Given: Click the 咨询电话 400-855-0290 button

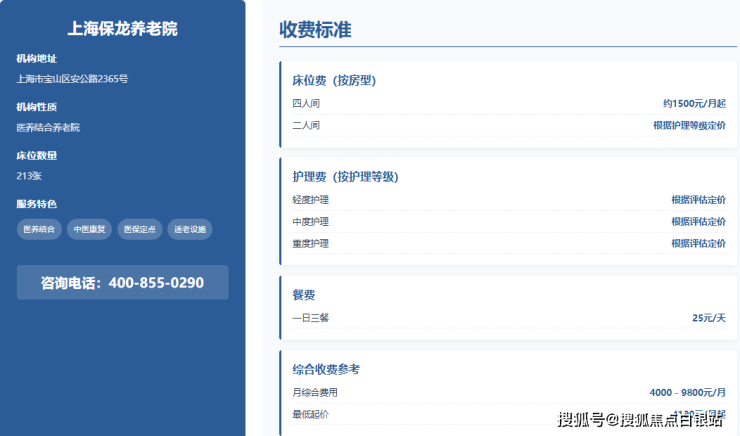Looking at the screenshot, I should 123,282.
